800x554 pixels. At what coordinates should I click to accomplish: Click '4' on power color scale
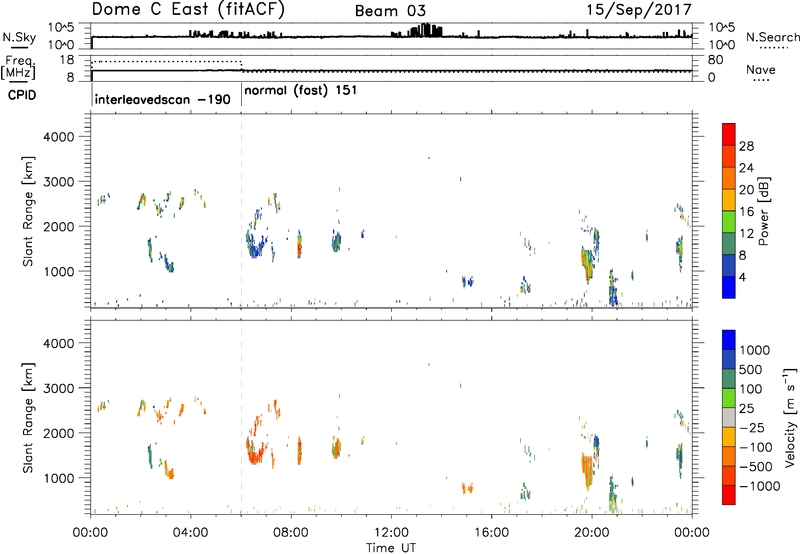(x=742, y=277)
